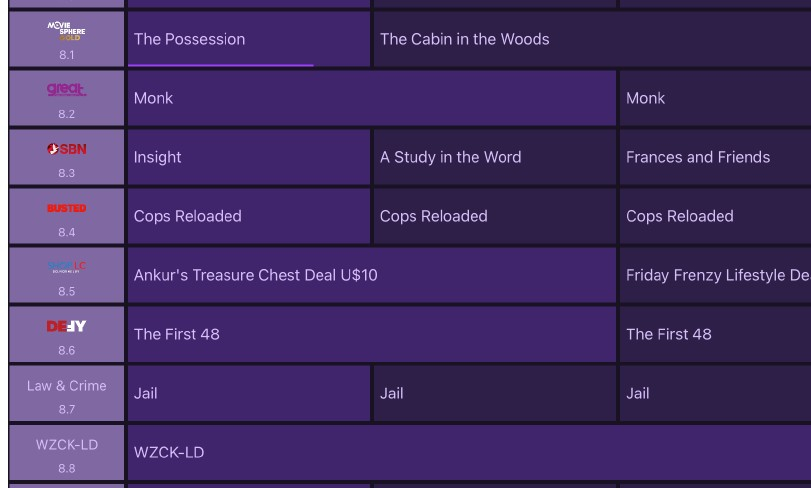Select the middle Jail episode
The image size is (811, 488).
pyautogui.click(x=494, y=393)
